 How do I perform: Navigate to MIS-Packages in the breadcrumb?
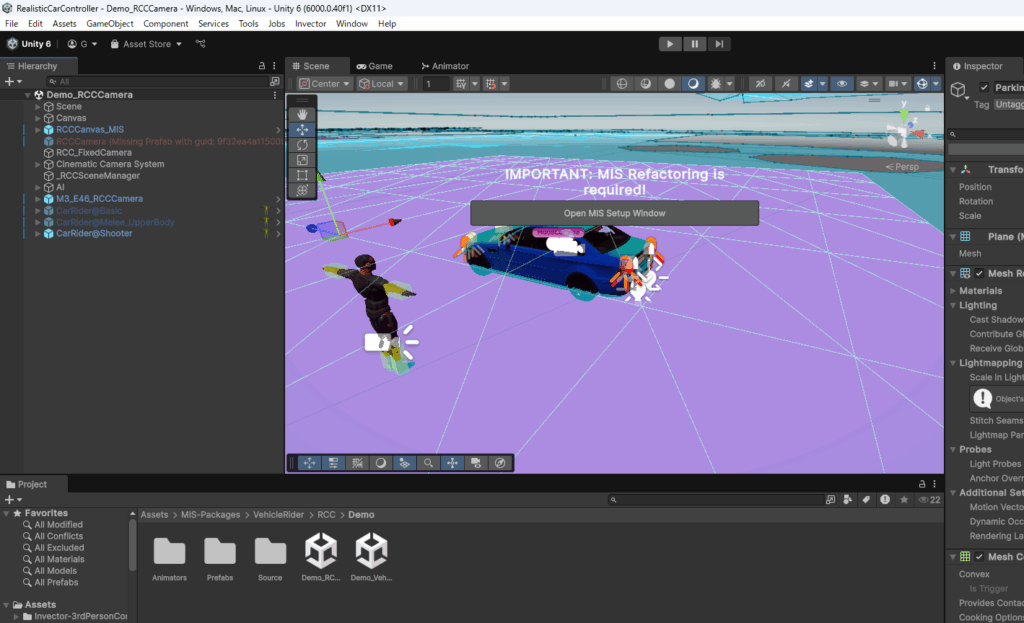(210, 515)
